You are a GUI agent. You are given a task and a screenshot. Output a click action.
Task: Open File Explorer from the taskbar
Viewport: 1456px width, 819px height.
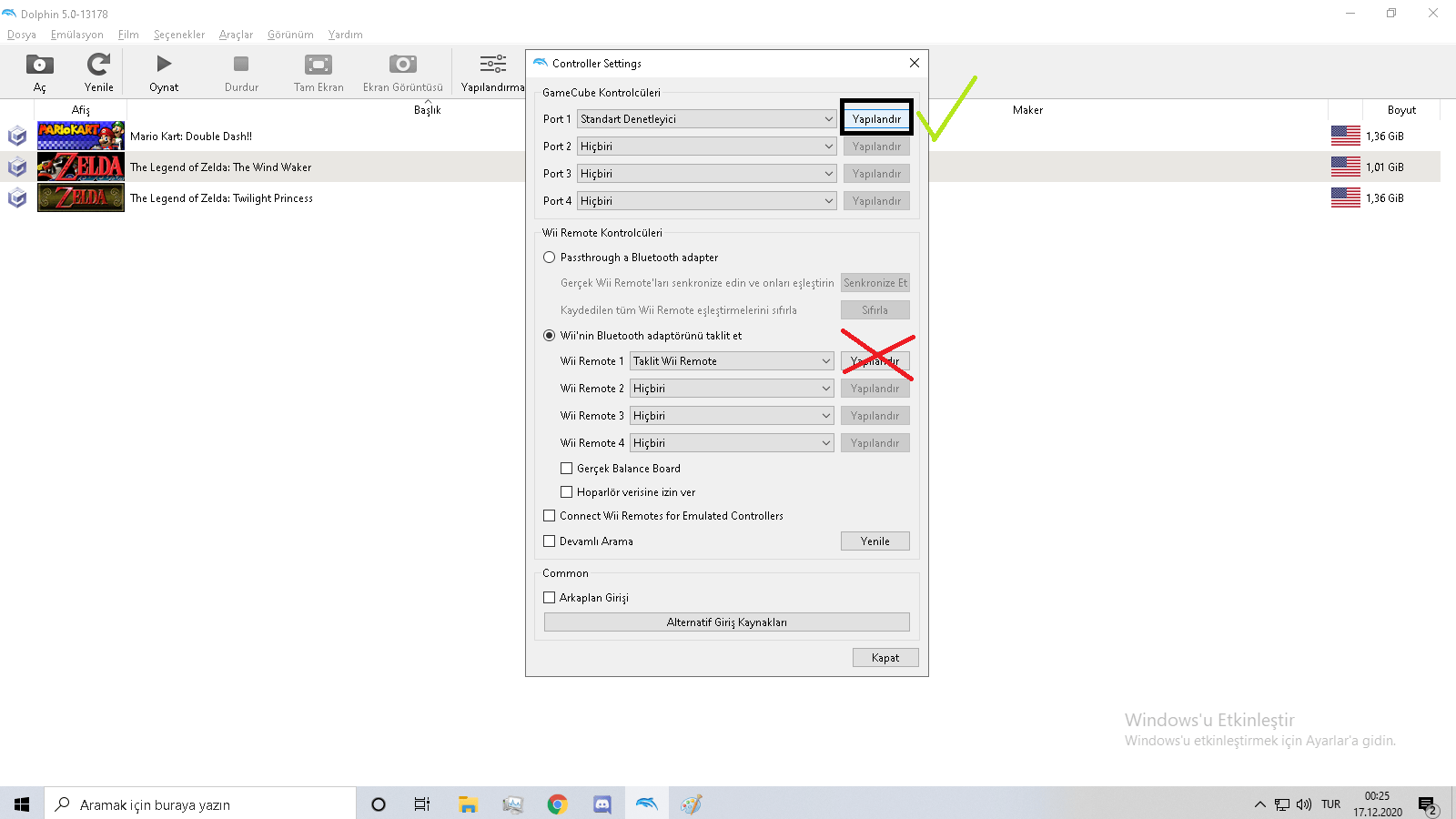468,804
